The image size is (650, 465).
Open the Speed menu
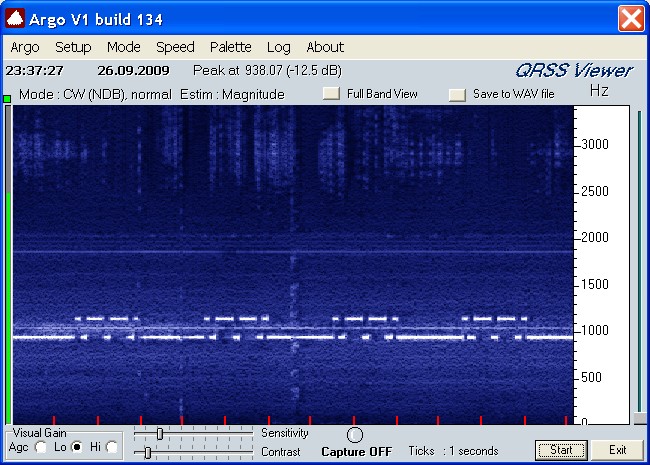175,47
